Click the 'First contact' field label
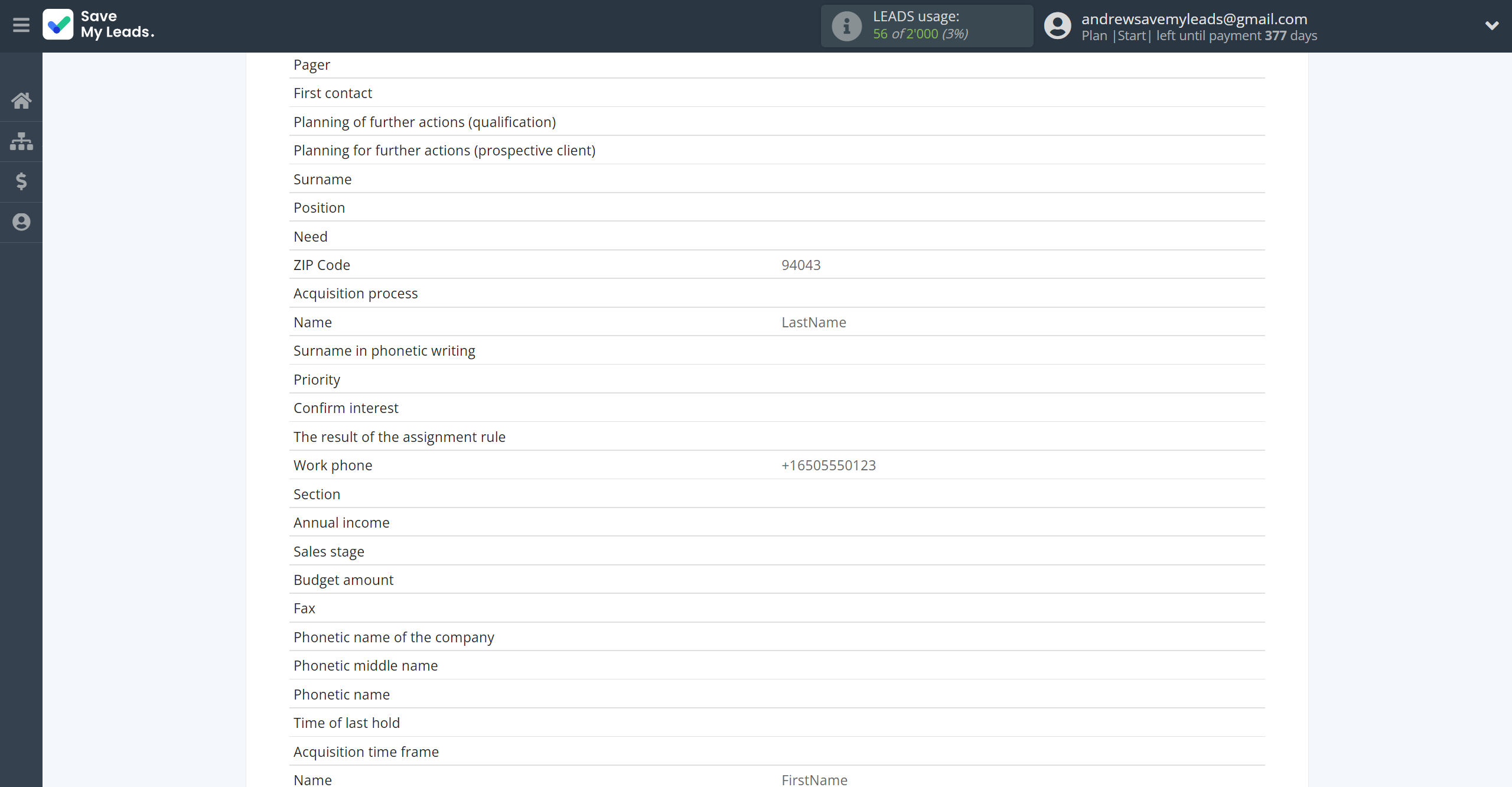The height and width of the screenshot is (787, 1512). pyautogui.click(x=333, y=93)
